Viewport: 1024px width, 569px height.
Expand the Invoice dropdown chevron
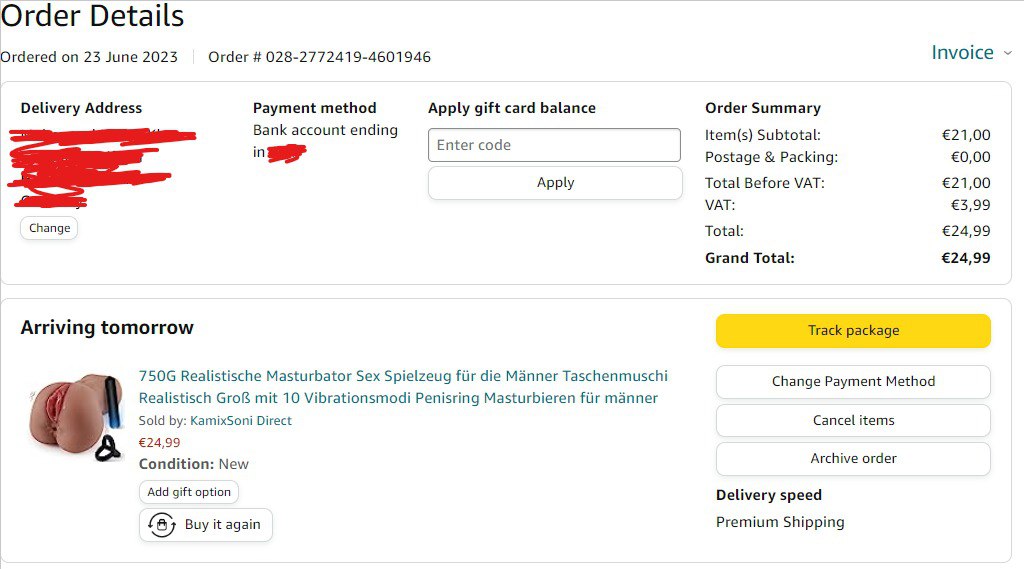(x=1007, y=53)
